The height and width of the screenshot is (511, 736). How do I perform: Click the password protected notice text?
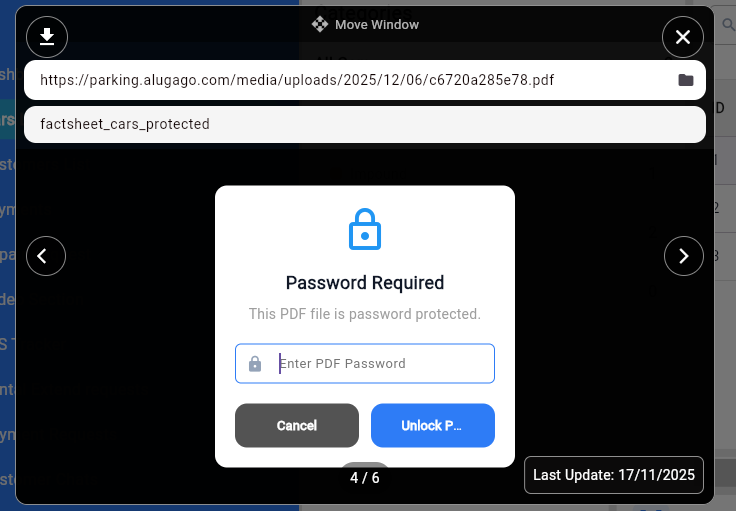coord(365,314)
